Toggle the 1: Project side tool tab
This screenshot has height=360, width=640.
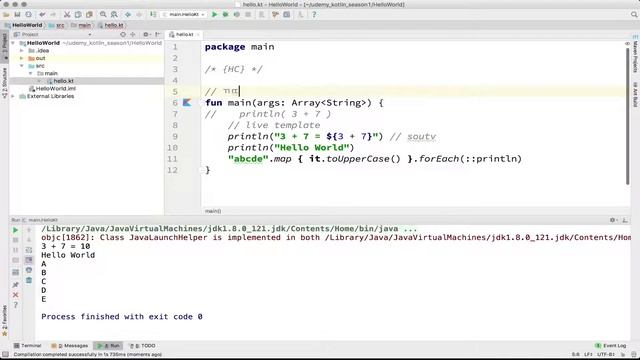4,47
